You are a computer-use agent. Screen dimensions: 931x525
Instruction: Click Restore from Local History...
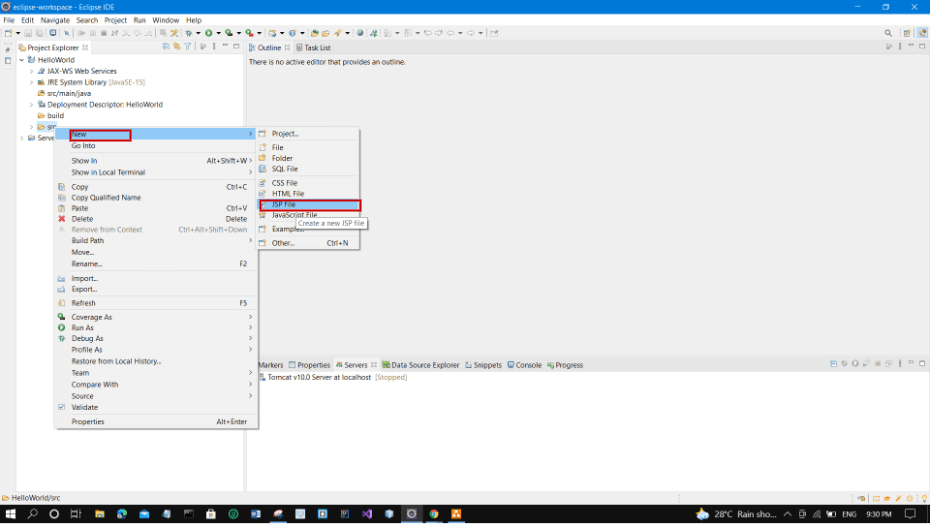[156, 361]
